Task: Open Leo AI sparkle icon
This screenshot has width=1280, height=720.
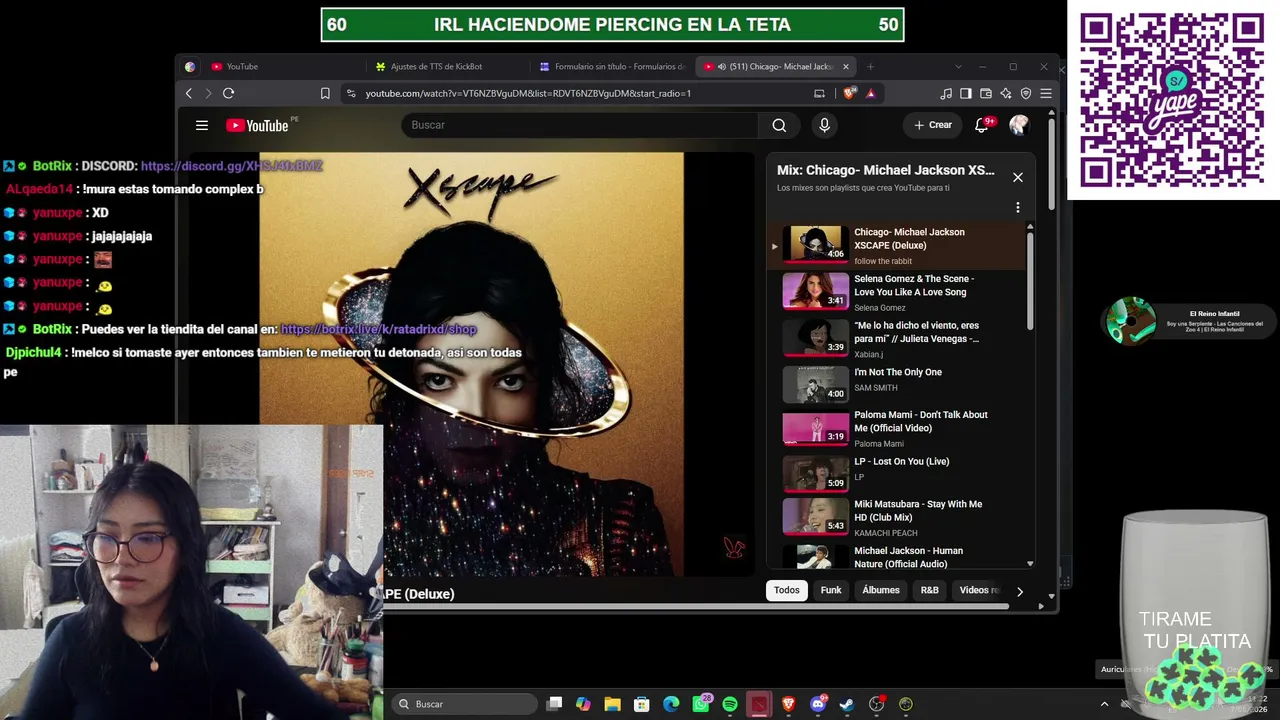Action: [x=1006, y=93]
